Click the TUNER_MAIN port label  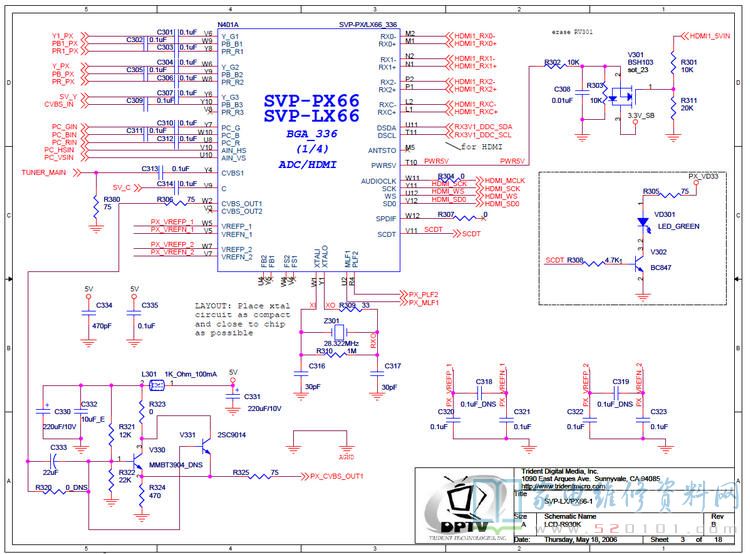44,172
